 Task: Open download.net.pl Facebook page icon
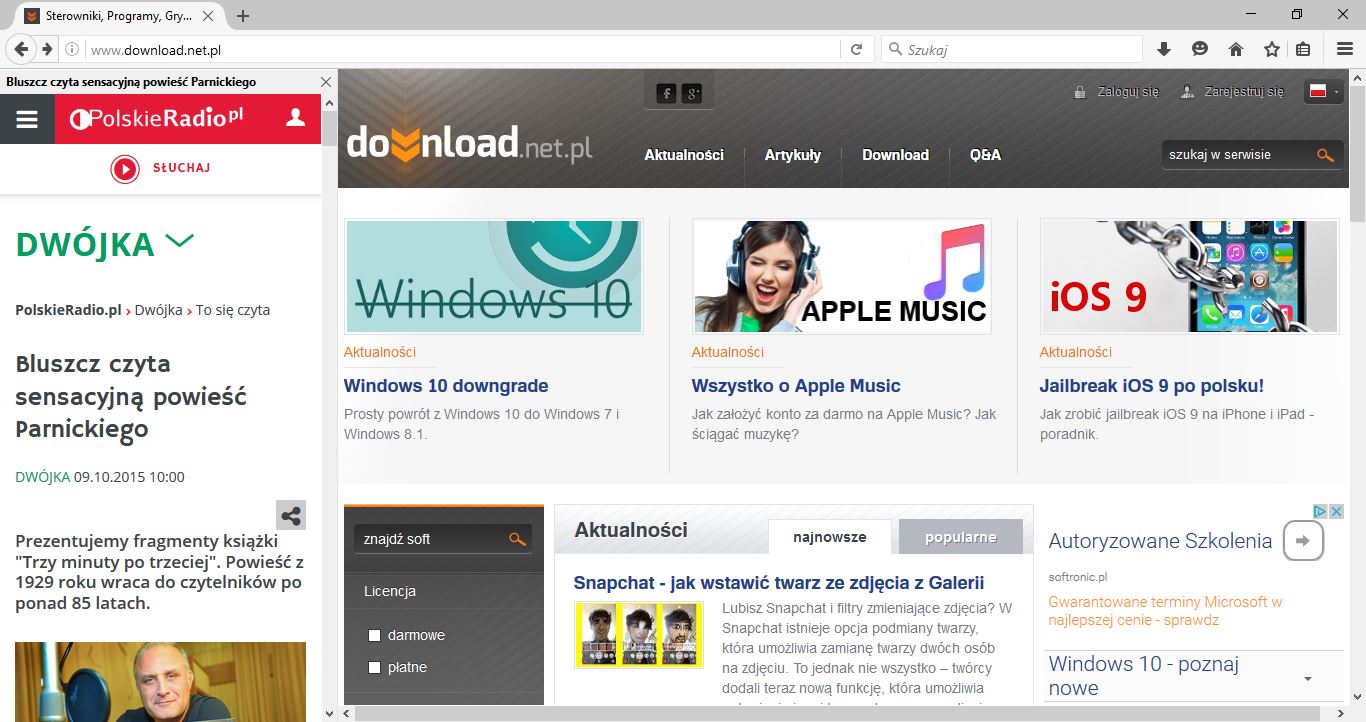tap(666, 94)
